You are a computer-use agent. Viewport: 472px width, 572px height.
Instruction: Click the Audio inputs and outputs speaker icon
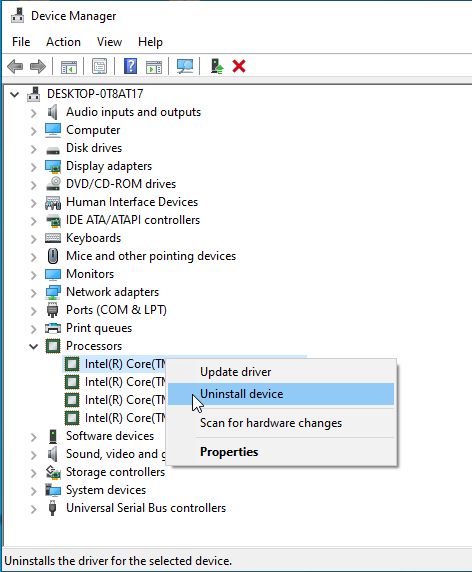pos(53,112)
